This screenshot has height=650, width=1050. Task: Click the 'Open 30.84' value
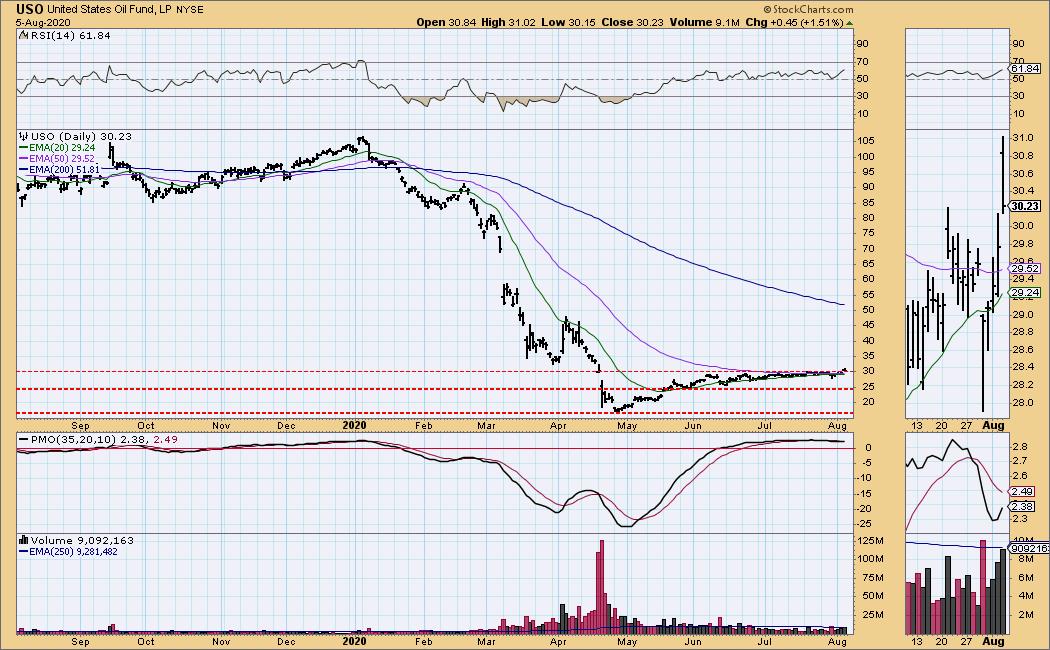[x=446, y=22]
